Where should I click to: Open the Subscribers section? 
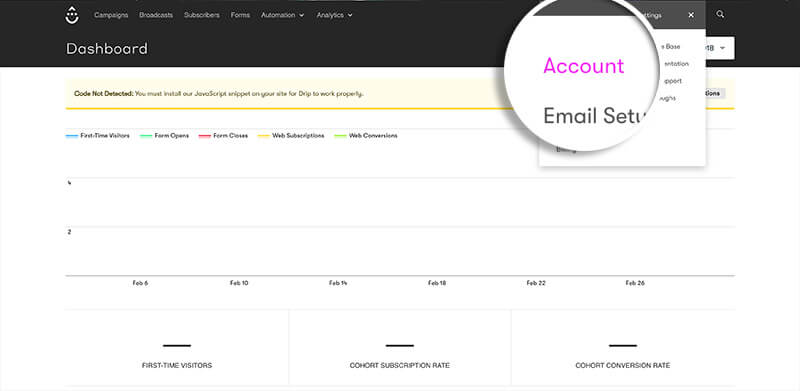click(x=202, y=15)
